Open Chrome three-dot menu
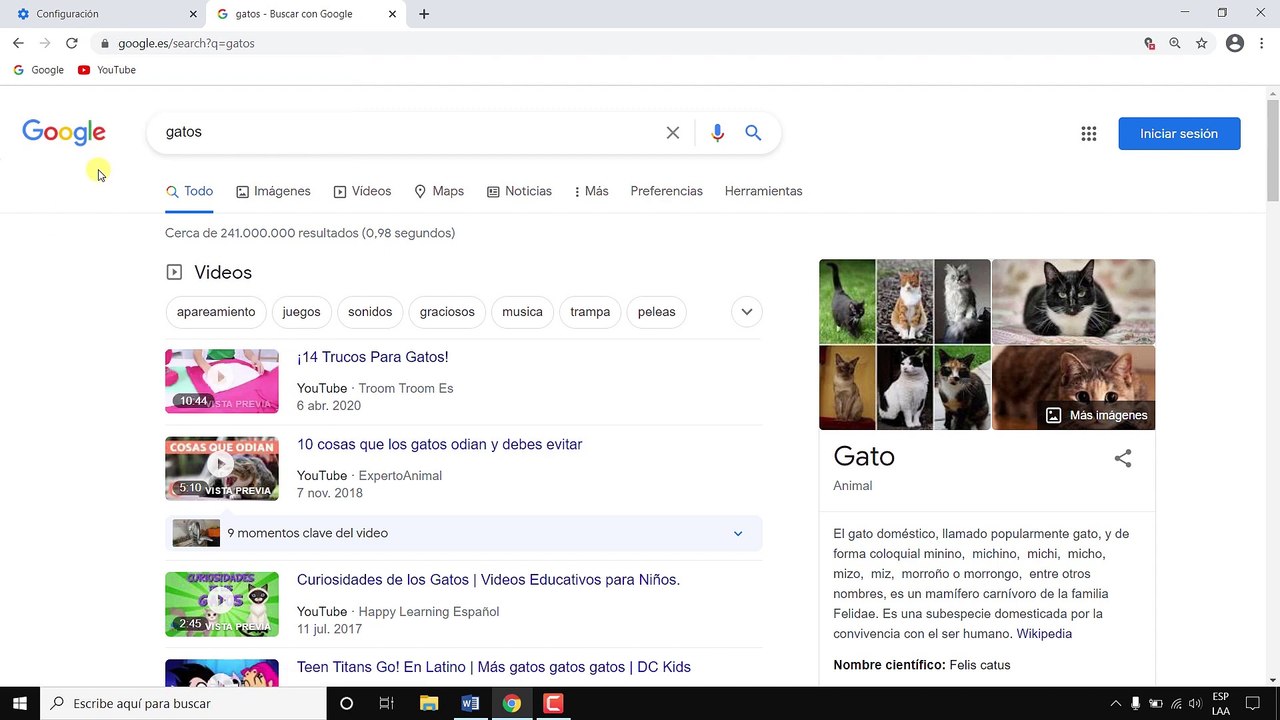 [1262, 43]
